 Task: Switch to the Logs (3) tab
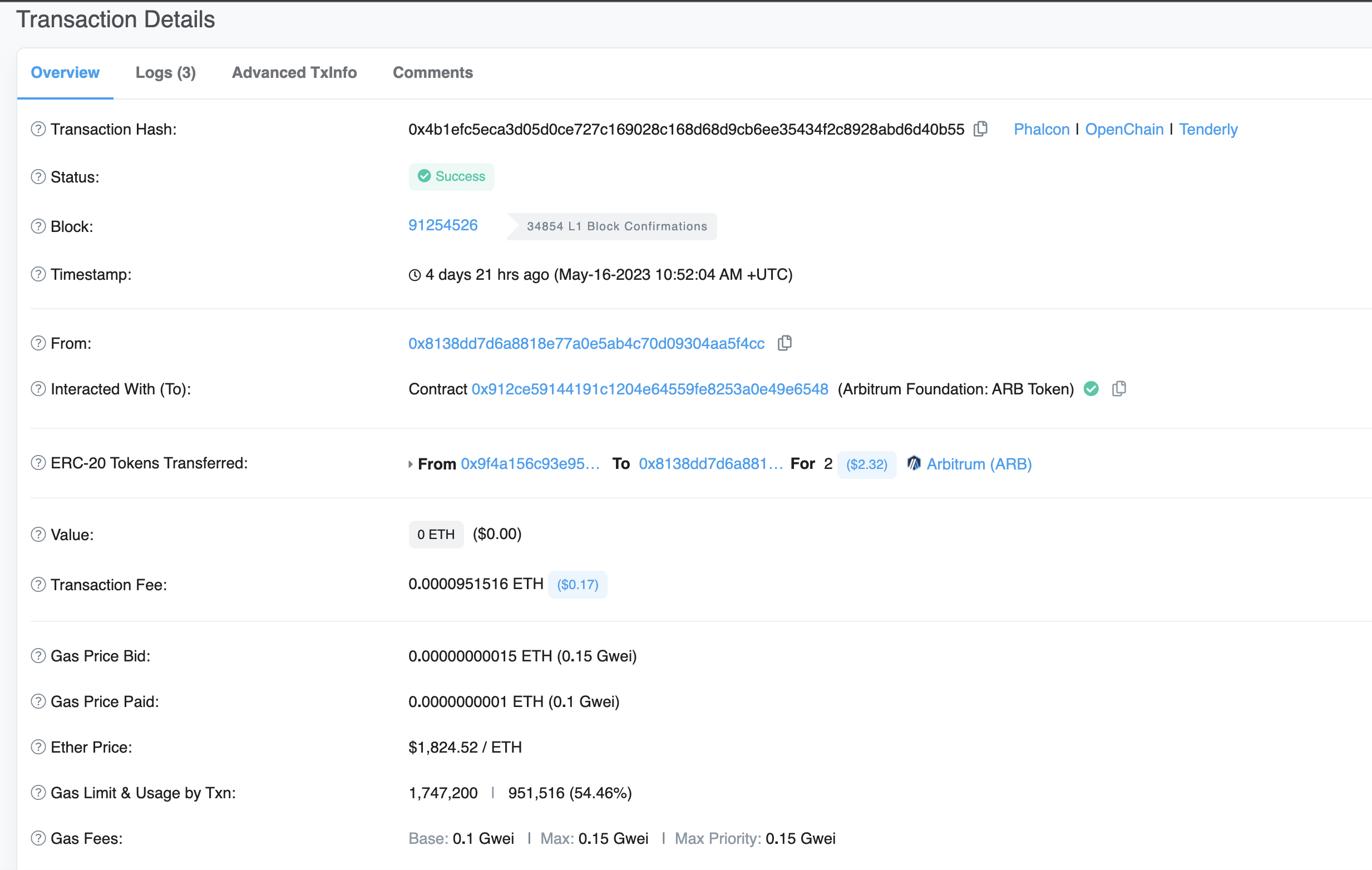165,72
